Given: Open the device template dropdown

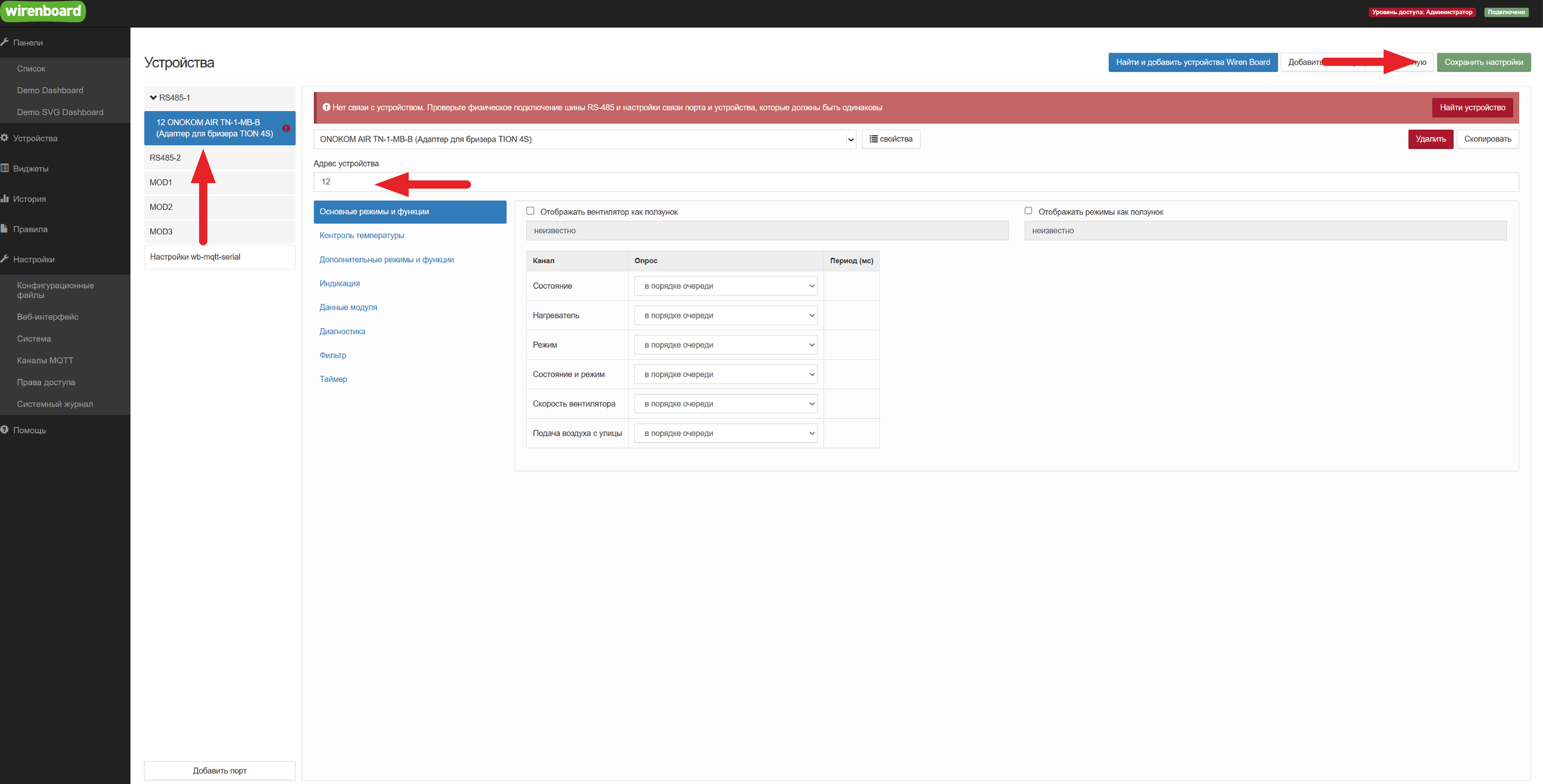Looking at the screenshot, I should coord(584,139).
